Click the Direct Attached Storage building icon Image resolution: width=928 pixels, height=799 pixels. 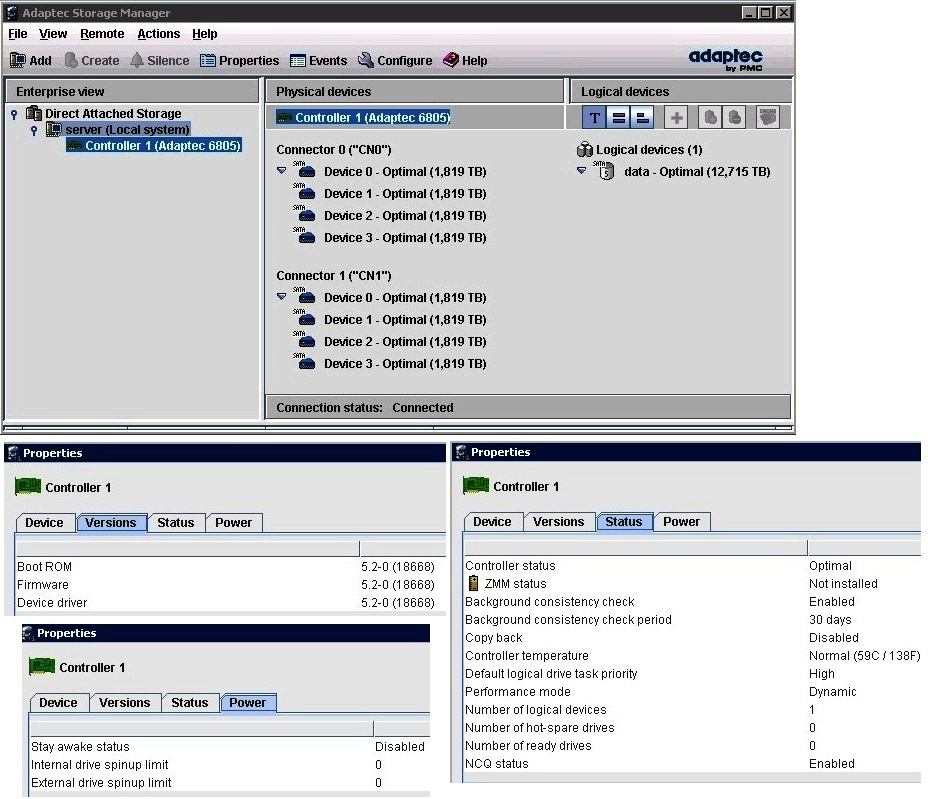pos(34,112)
